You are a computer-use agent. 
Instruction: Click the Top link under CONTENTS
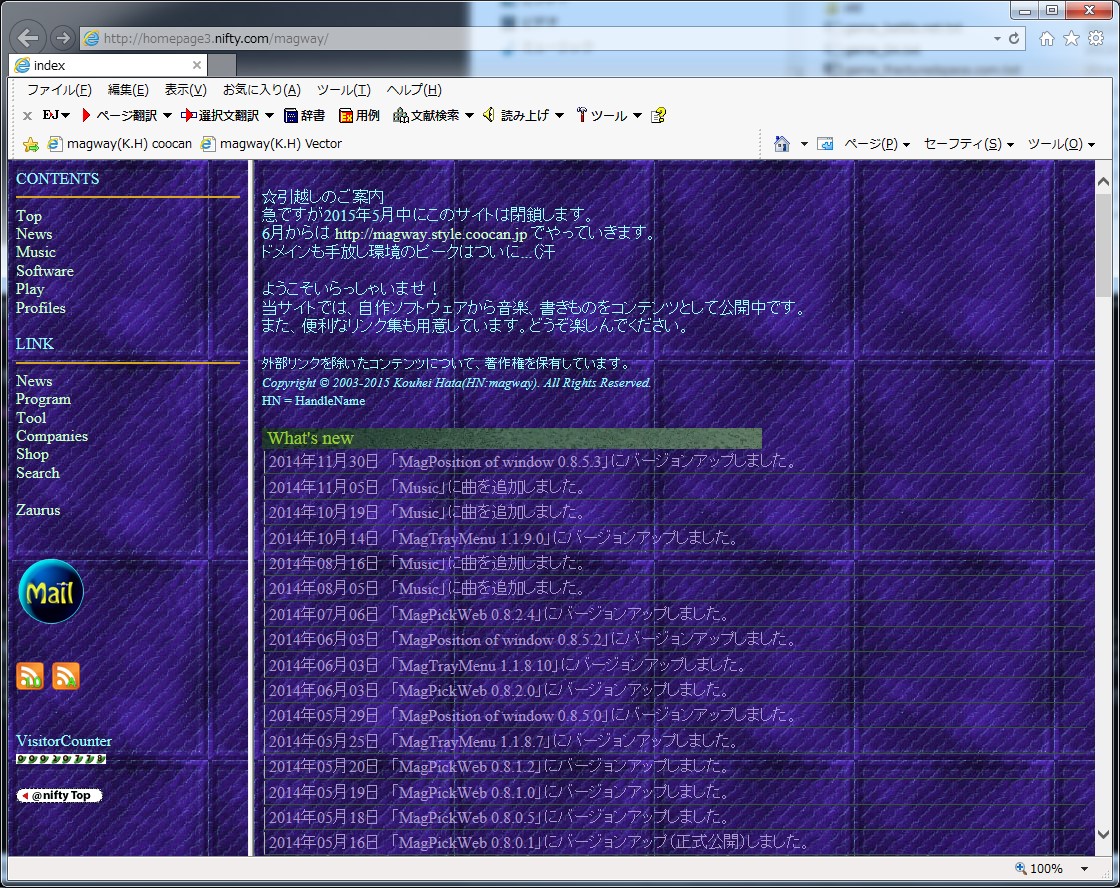coord(29,216)
